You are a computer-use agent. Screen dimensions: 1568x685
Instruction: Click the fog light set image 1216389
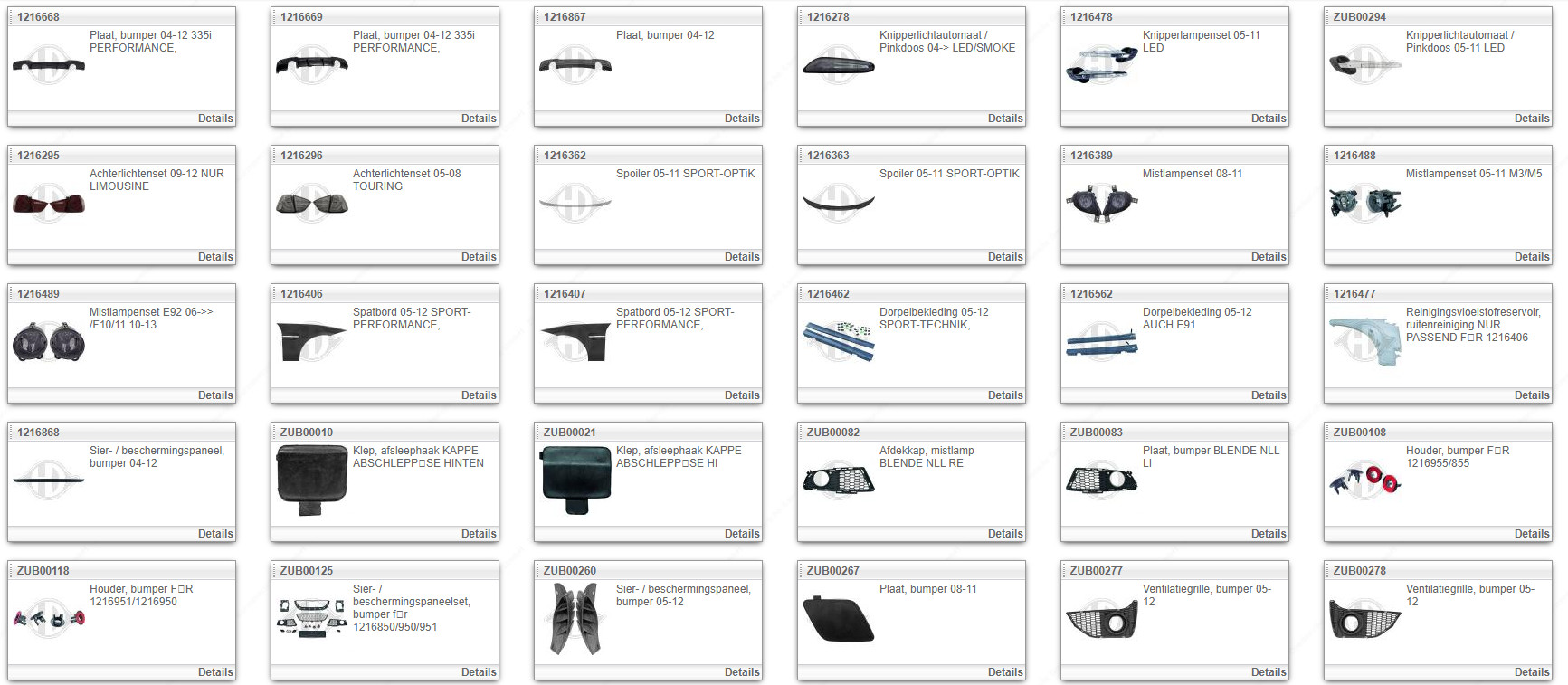(1101, 203)
